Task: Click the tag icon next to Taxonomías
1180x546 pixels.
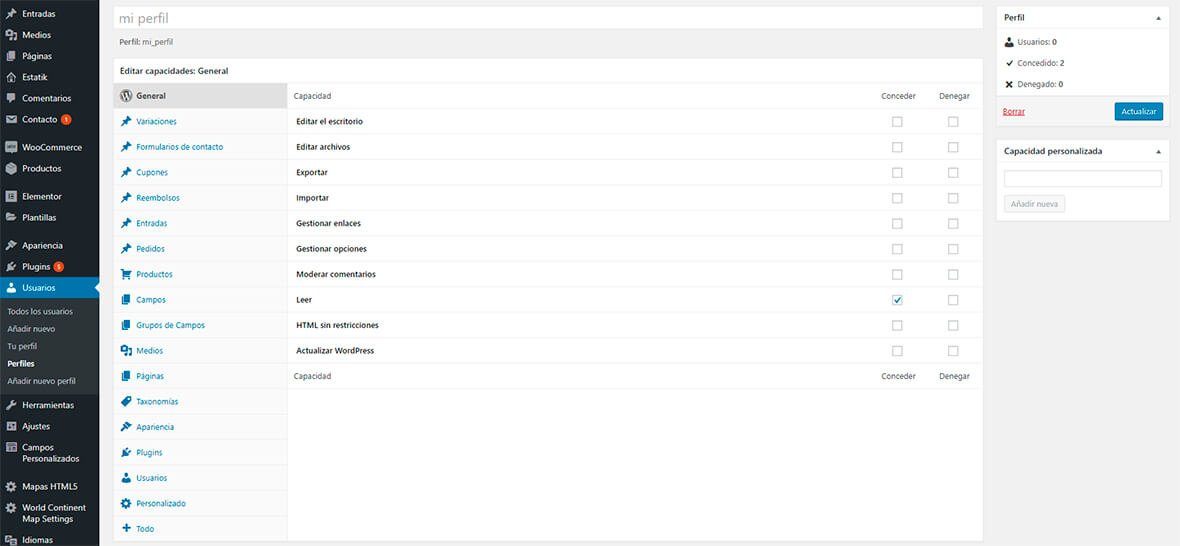Action: 126,402
